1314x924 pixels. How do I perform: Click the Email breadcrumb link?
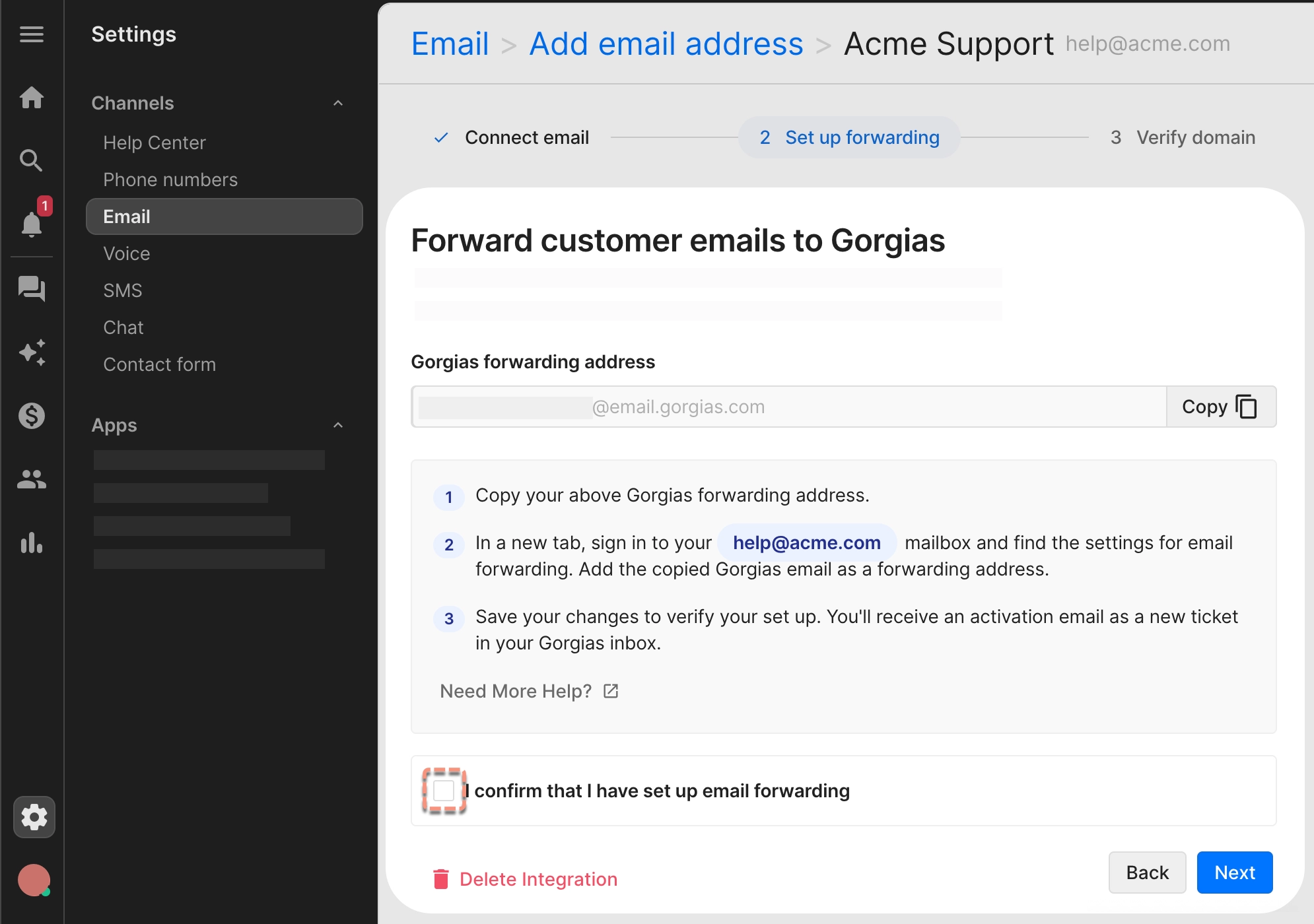450,44
